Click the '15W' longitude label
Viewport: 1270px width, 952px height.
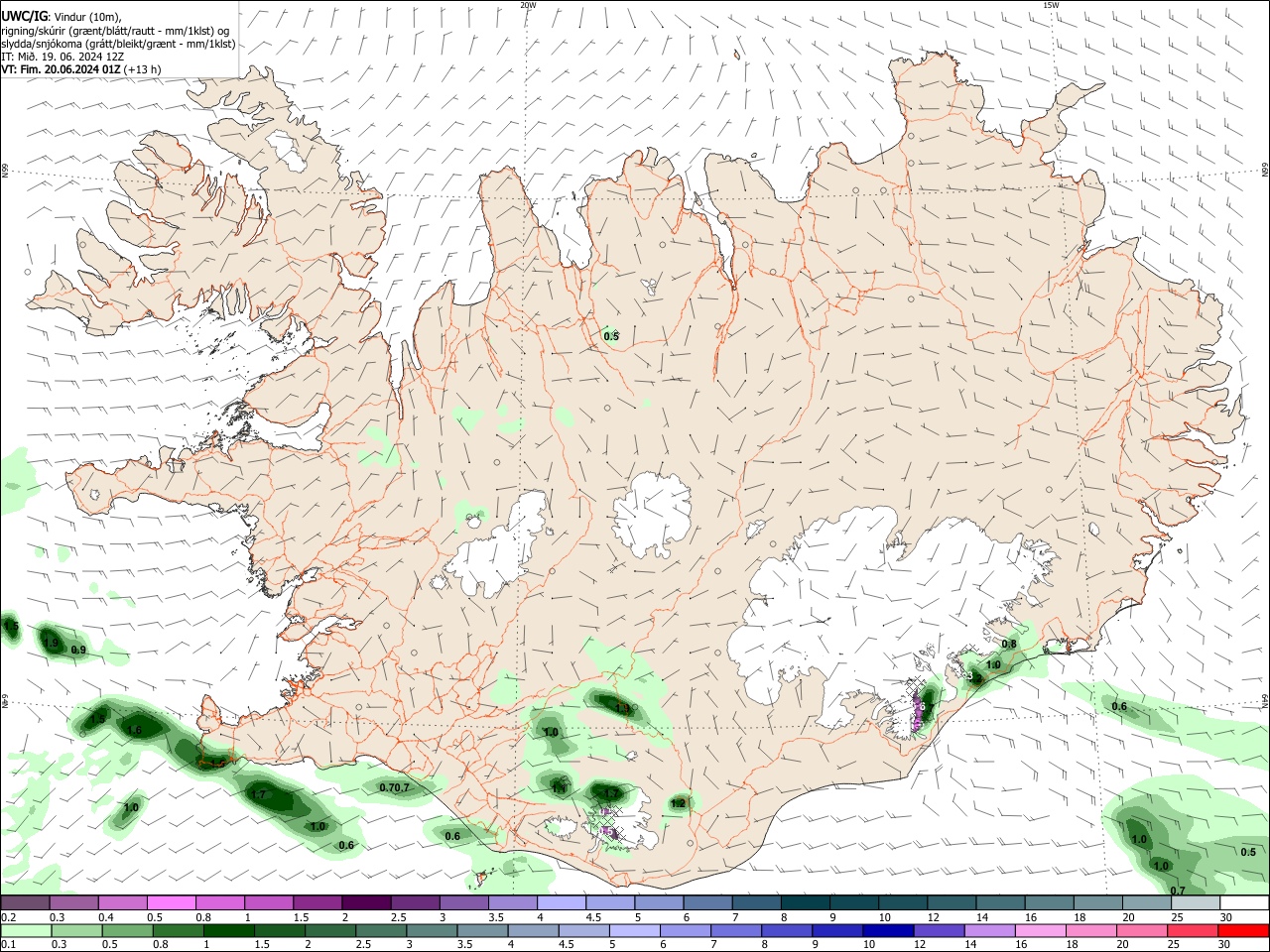pyautogui.click(x=1051, y=5)
